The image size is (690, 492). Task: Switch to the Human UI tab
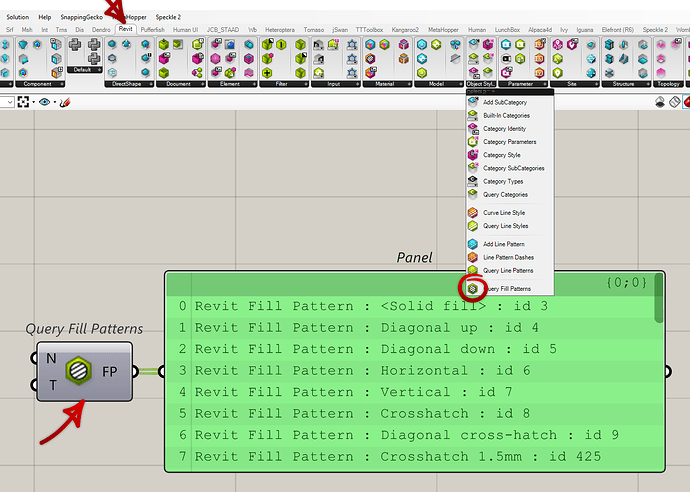185,29
